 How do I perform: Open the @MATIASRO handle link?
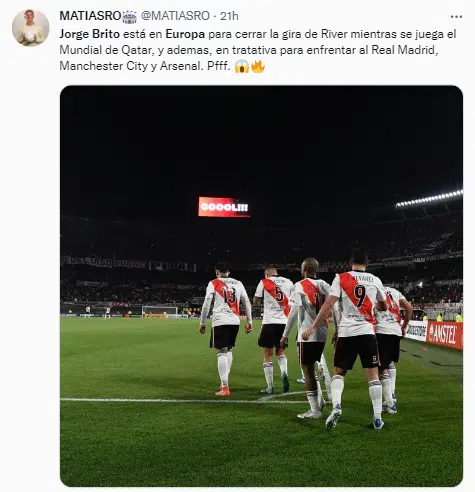175,16
